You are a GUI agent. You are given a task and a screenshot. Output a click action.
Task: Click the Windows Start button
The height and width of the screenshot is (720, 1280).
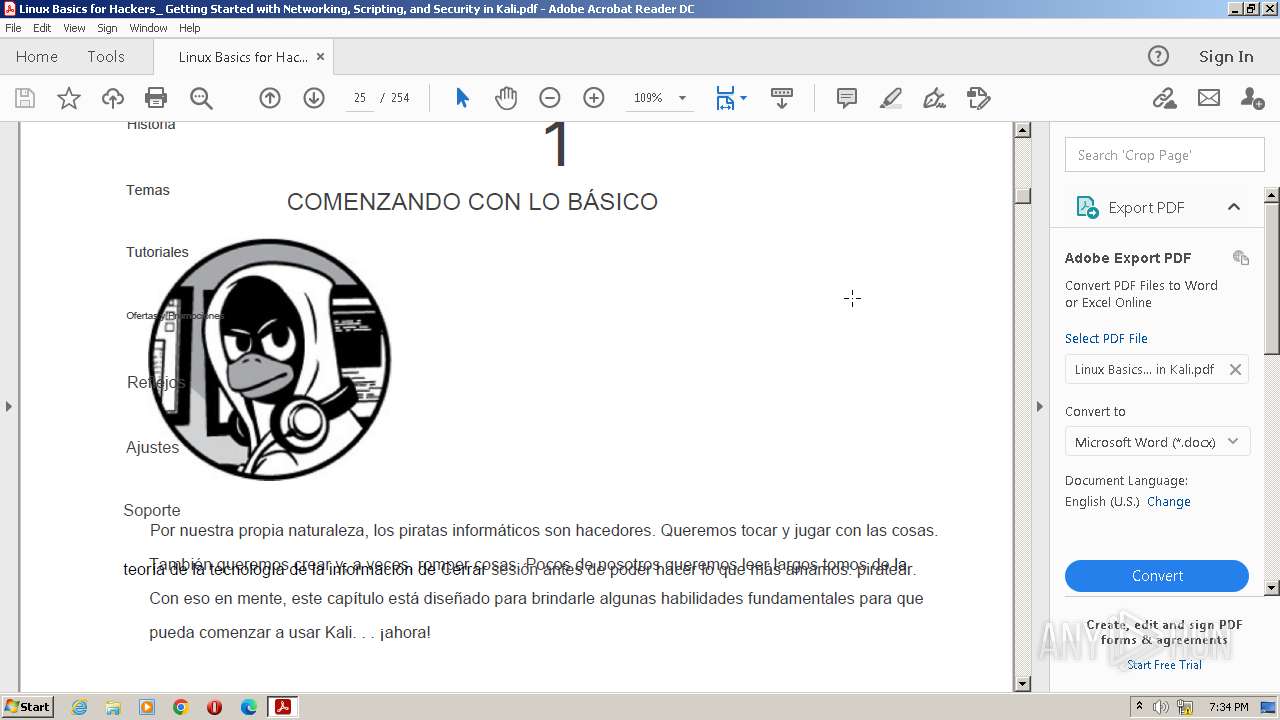[27, 706]
